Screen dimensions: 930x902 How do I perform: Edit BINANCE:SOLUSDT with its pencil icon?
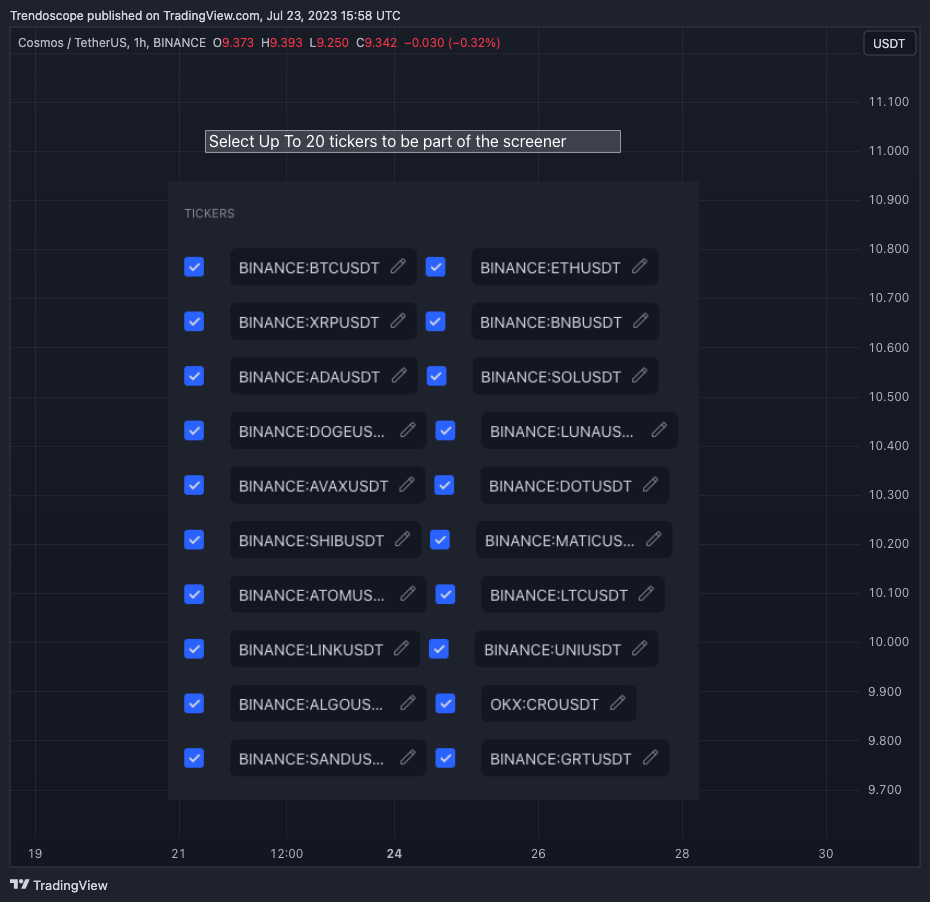click(x=639, y=375)
